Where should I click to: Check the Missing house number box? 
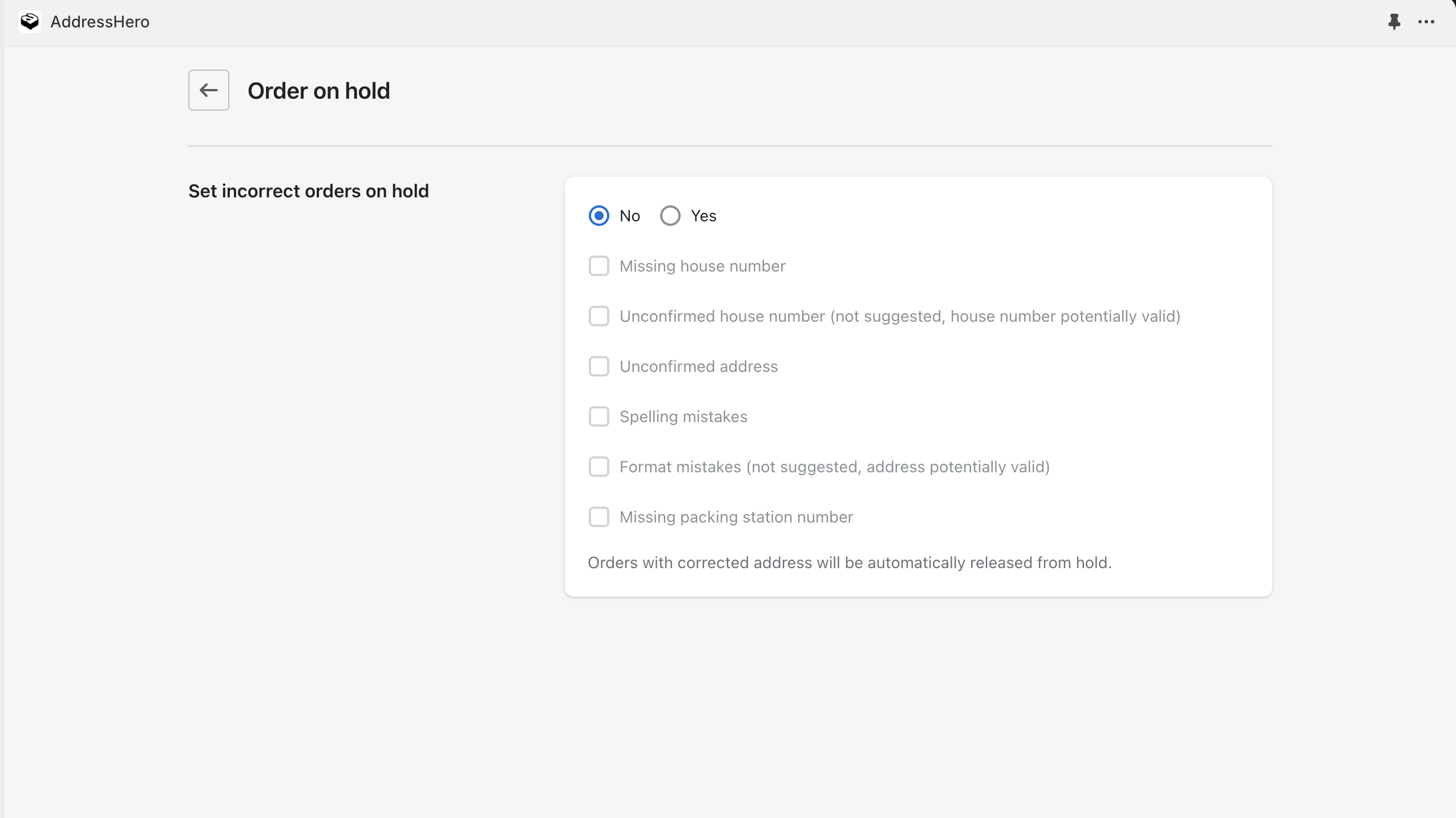599,266
